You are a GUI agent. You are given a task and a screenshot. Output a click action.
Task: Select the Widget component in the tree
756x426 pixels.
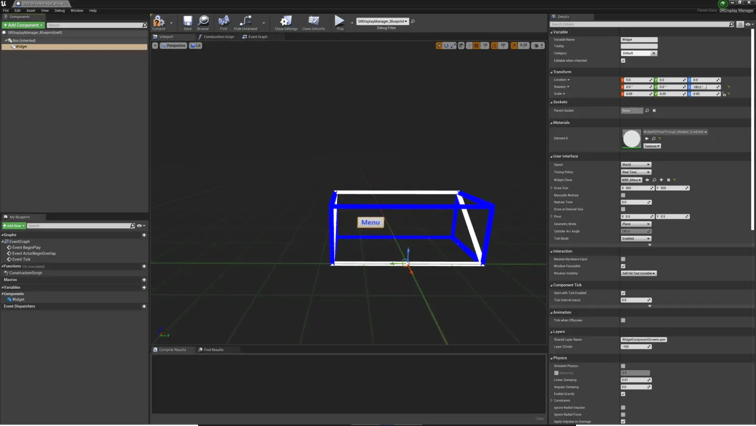coord(21,46)
